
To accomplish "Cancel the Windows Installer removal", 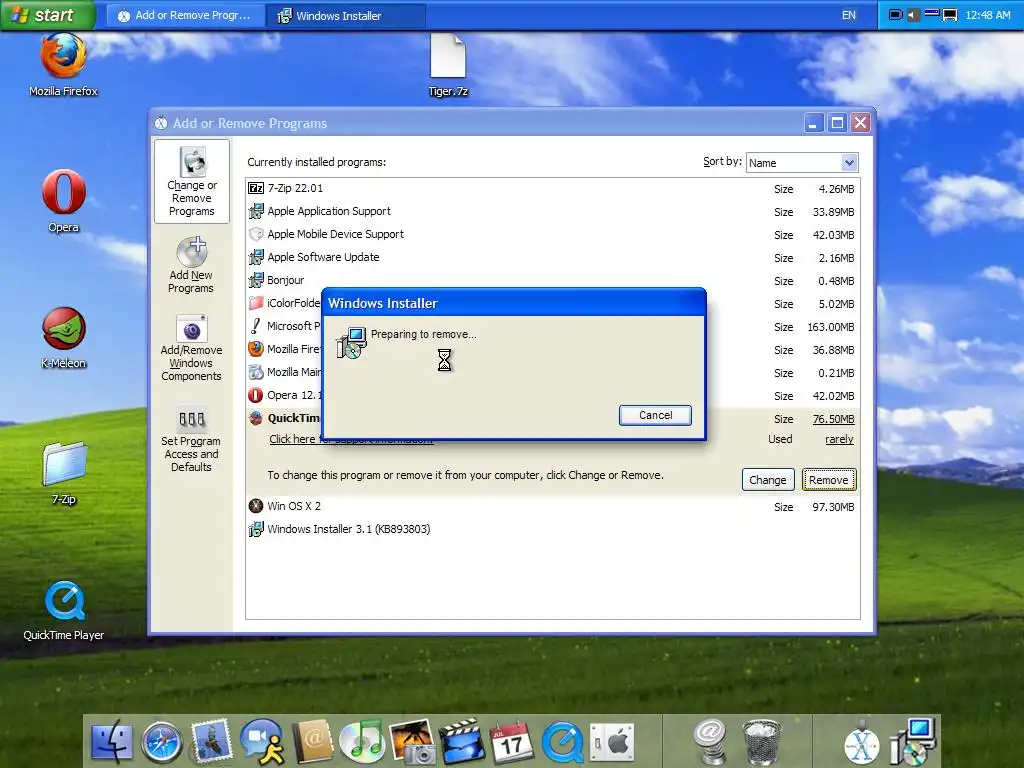I will pos(655,415).
